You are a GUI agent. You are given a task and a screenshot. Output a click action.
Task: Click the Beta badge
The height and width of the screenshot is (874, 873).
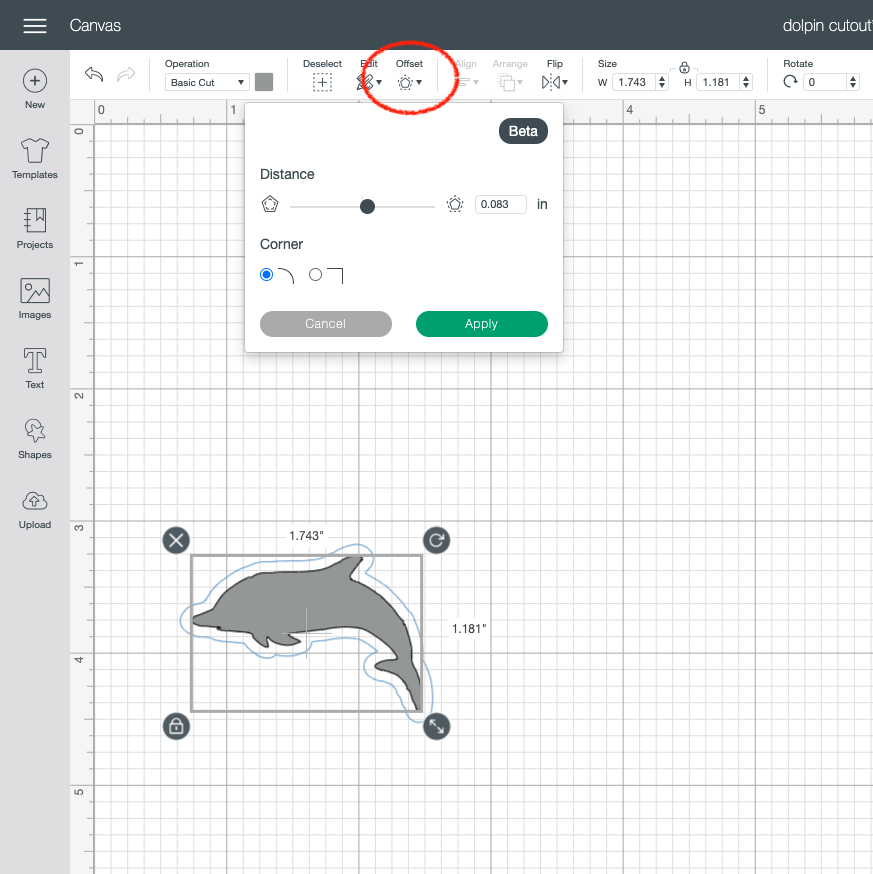[x=523, y=131]
